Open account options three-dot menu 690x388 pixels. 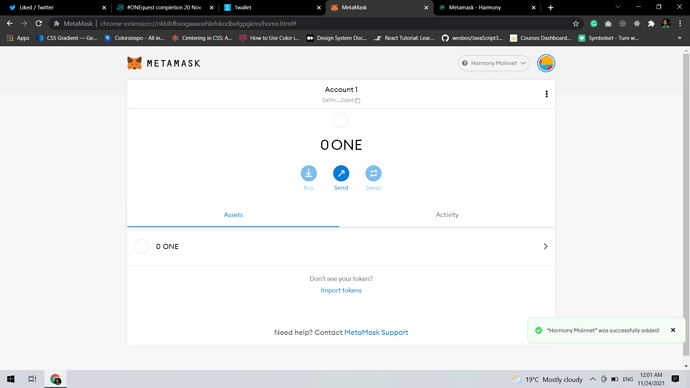(547, 94)
